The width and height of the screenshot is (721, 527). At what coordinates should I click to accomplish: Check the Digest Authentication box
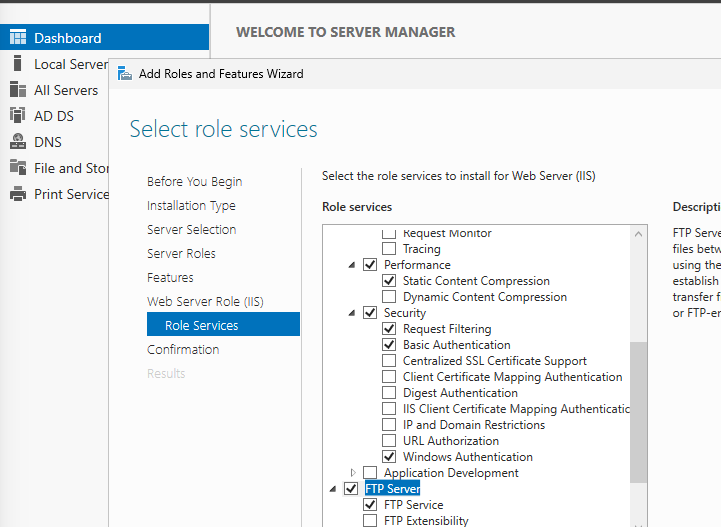click(389, 393)
